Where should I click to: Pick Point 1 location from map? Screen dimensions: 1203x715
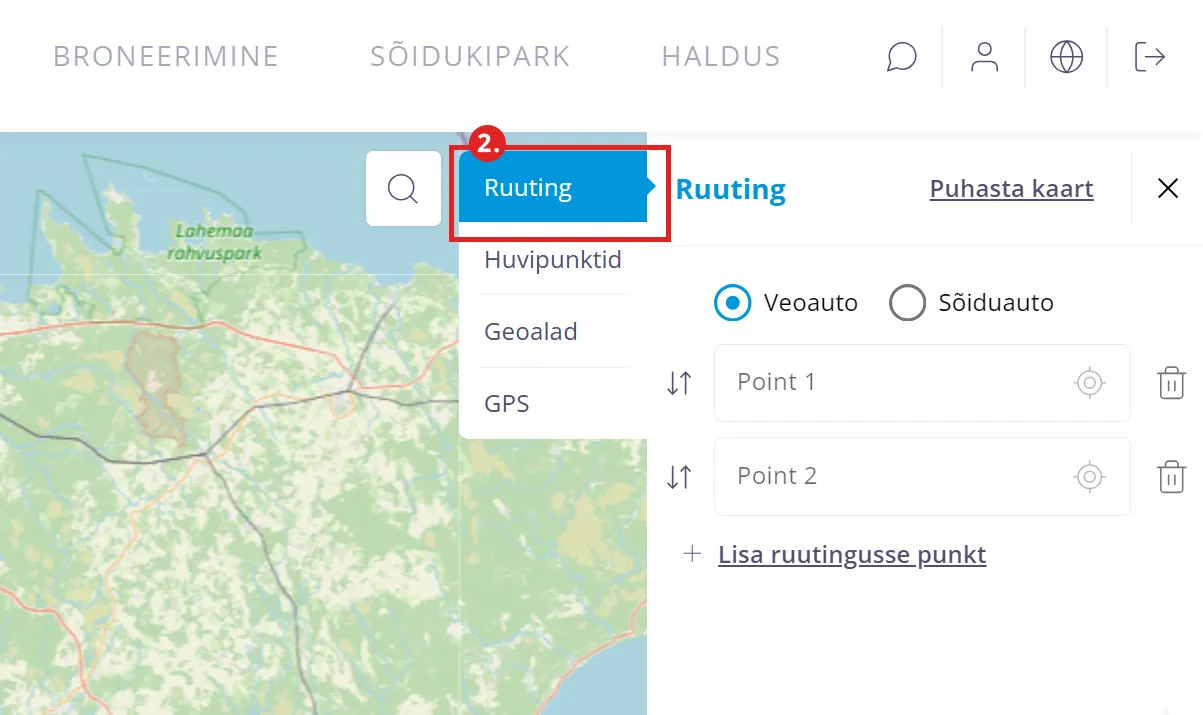(x=1090, y=383)
